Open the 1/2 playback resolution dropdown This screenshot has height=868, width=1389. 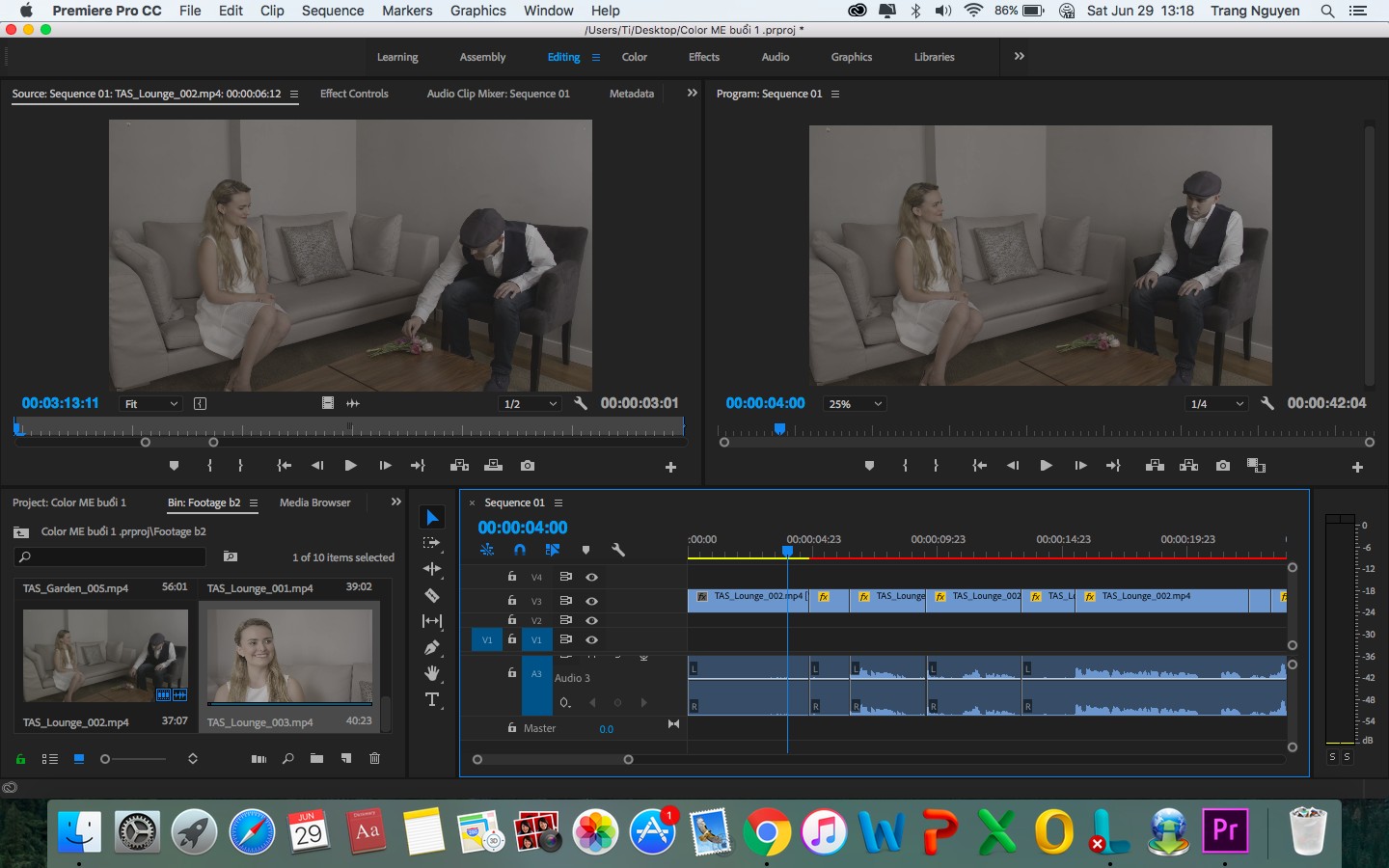tap(531, 404)
